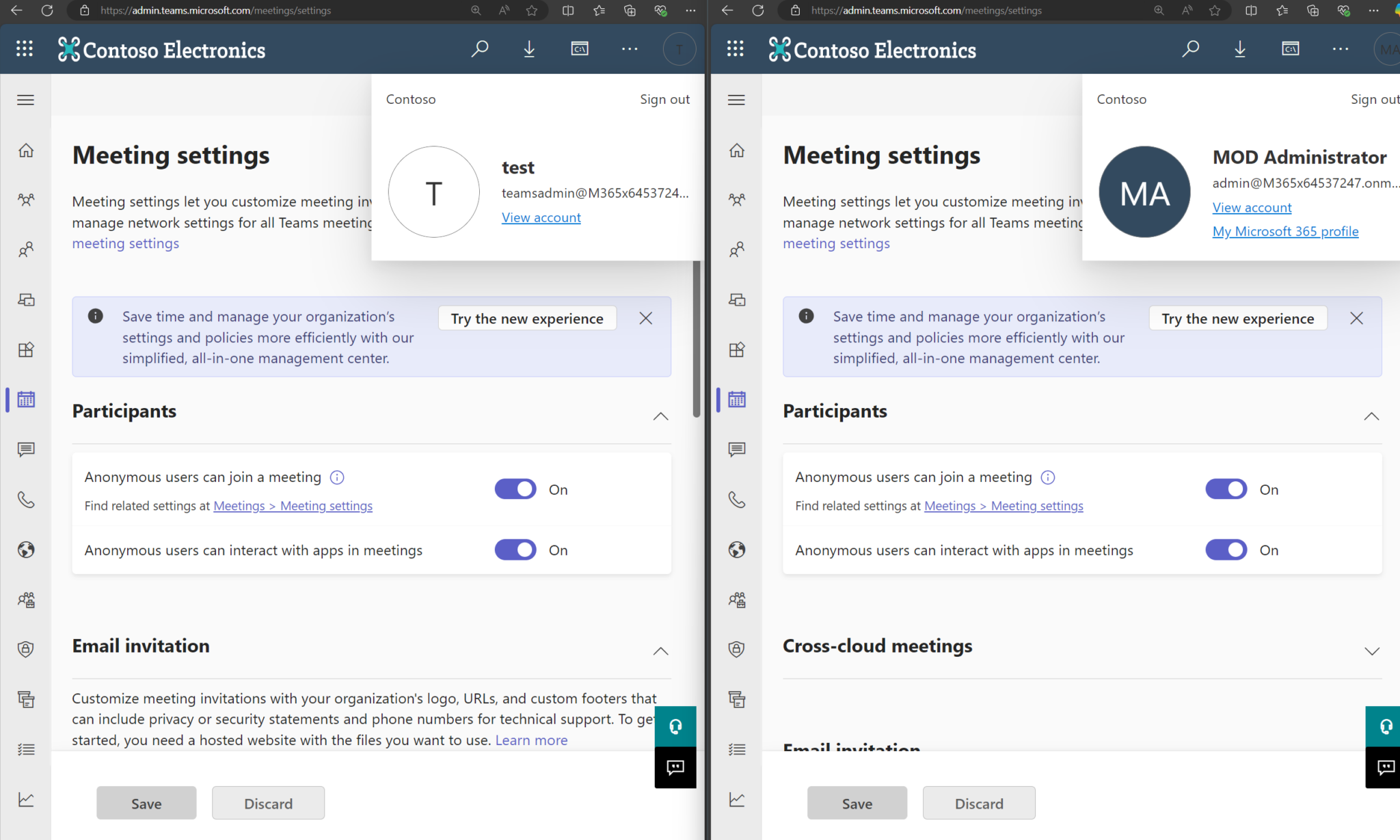This screenshot has width=1400, height=840.
Task: Open Search in the admin center toolbar
Action: point(480,49)
